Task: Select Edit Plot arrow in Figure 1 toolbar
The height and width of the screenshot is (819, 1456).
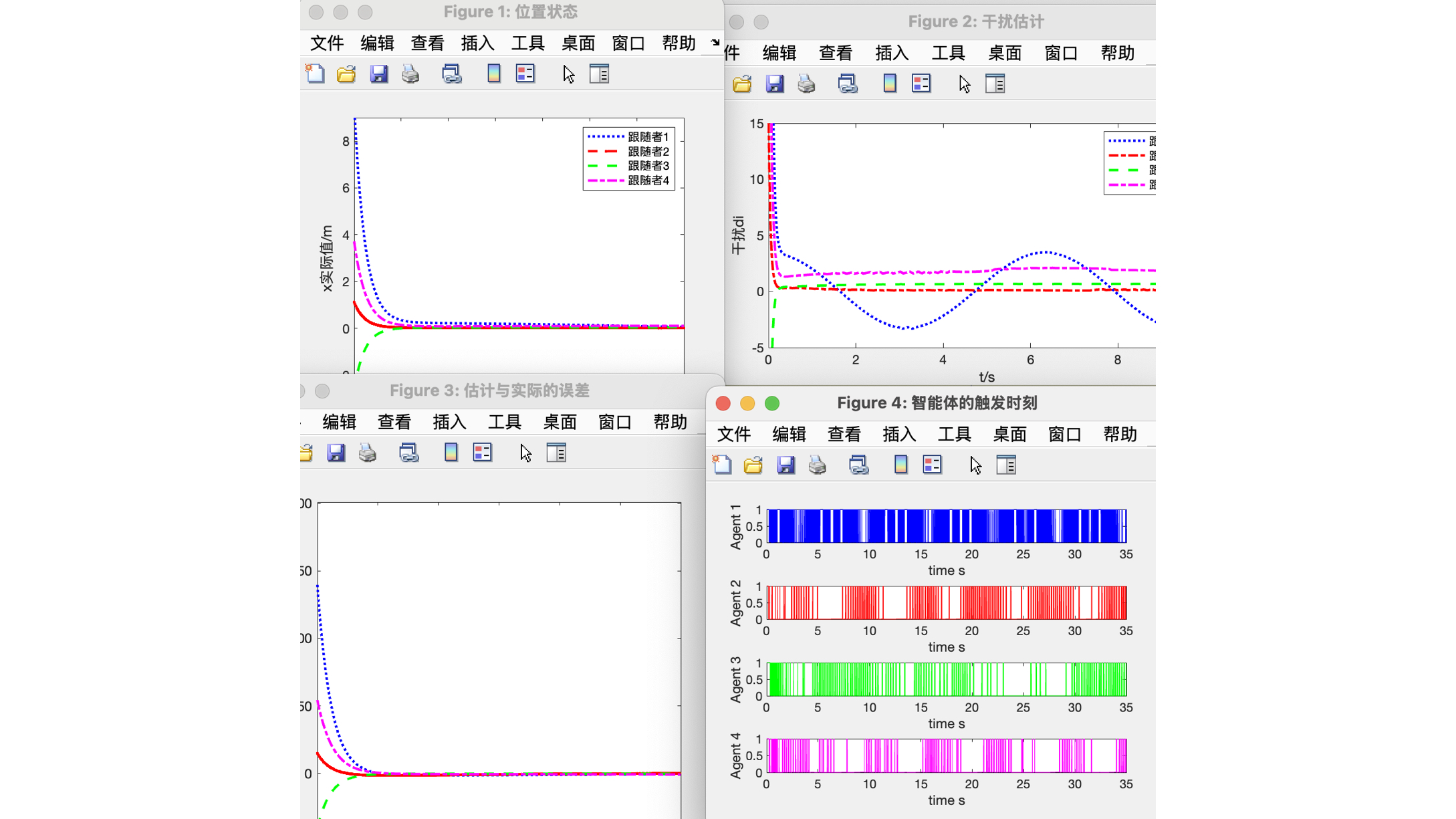Action: click(568, 74)
